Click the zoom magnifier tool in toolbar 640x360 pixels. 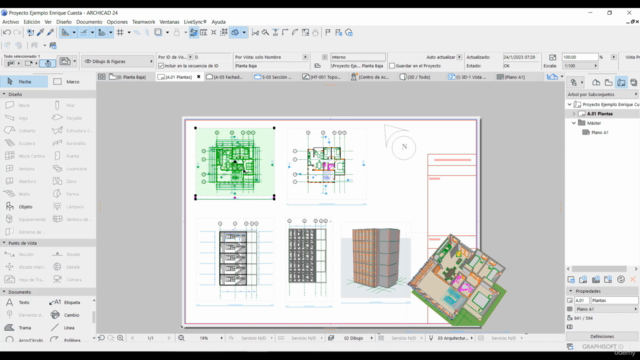point(265,33)
